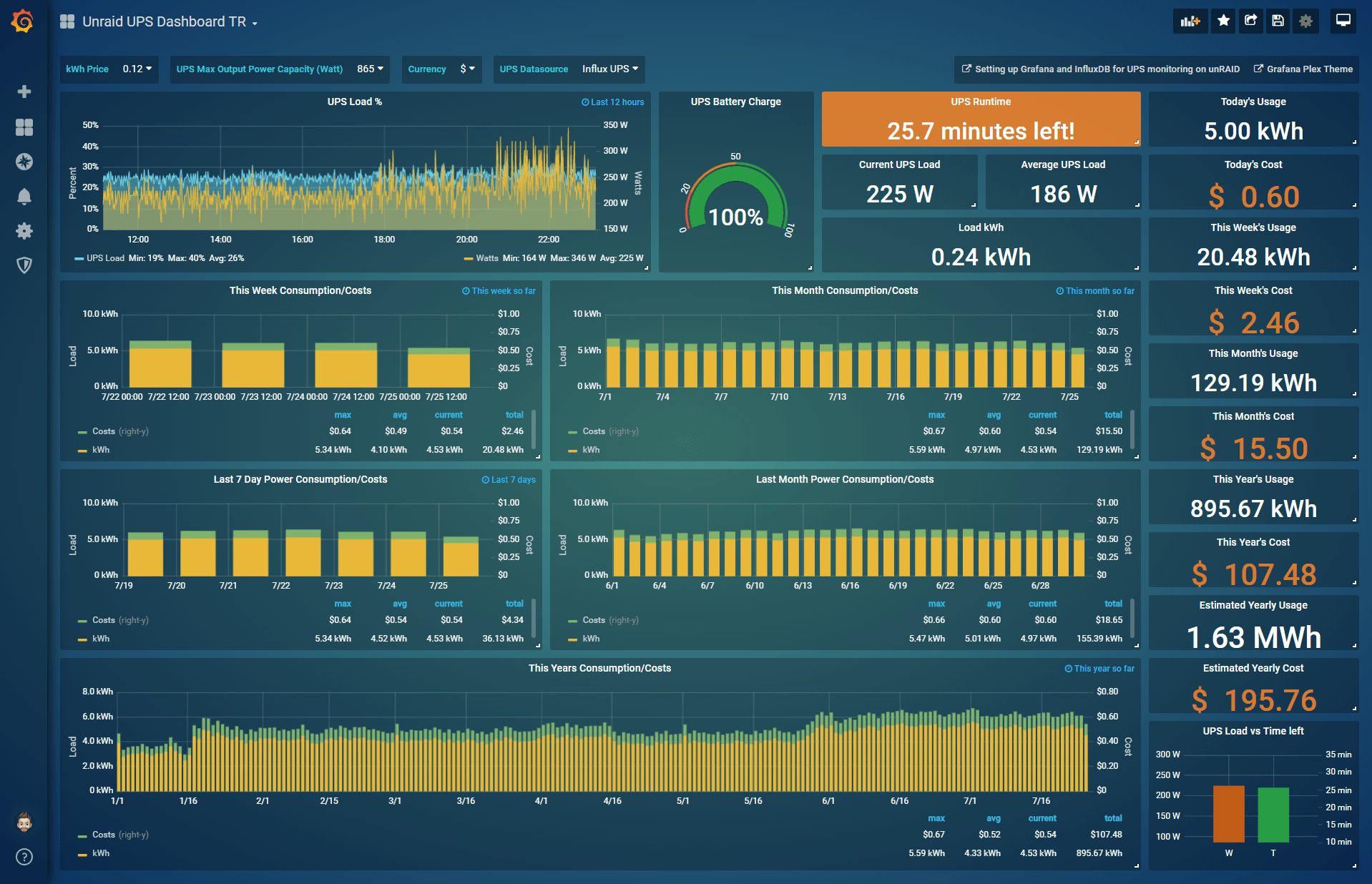Toggle the Costs series in Last 7 Day panel legend
Viewport: 1372px width, 884px height.
tap(104, 619)
